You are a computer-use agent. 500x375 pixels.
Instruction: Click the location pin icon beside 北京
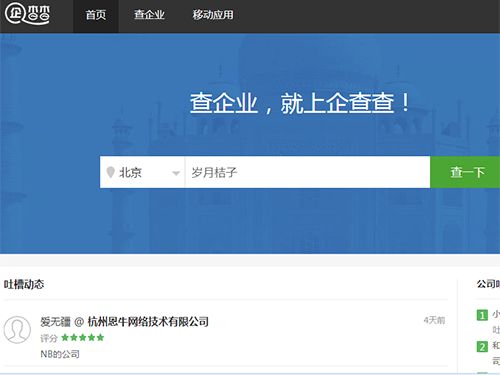(110, 172)
